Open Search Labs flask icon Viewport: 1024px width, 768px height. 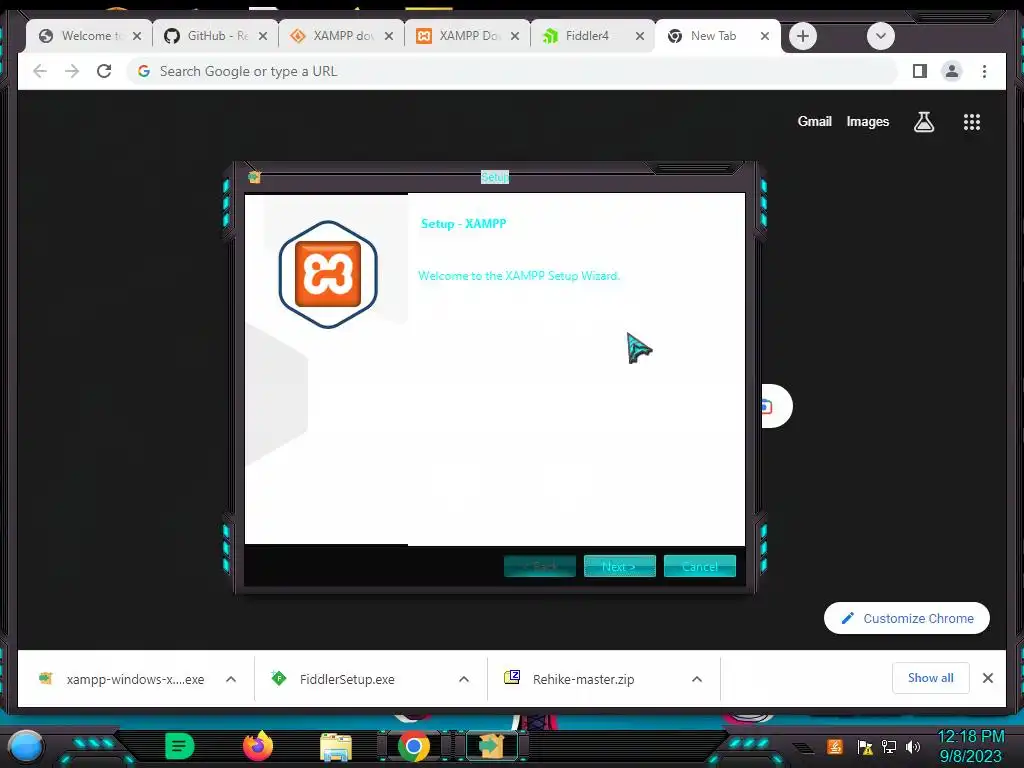pos(923,121)
